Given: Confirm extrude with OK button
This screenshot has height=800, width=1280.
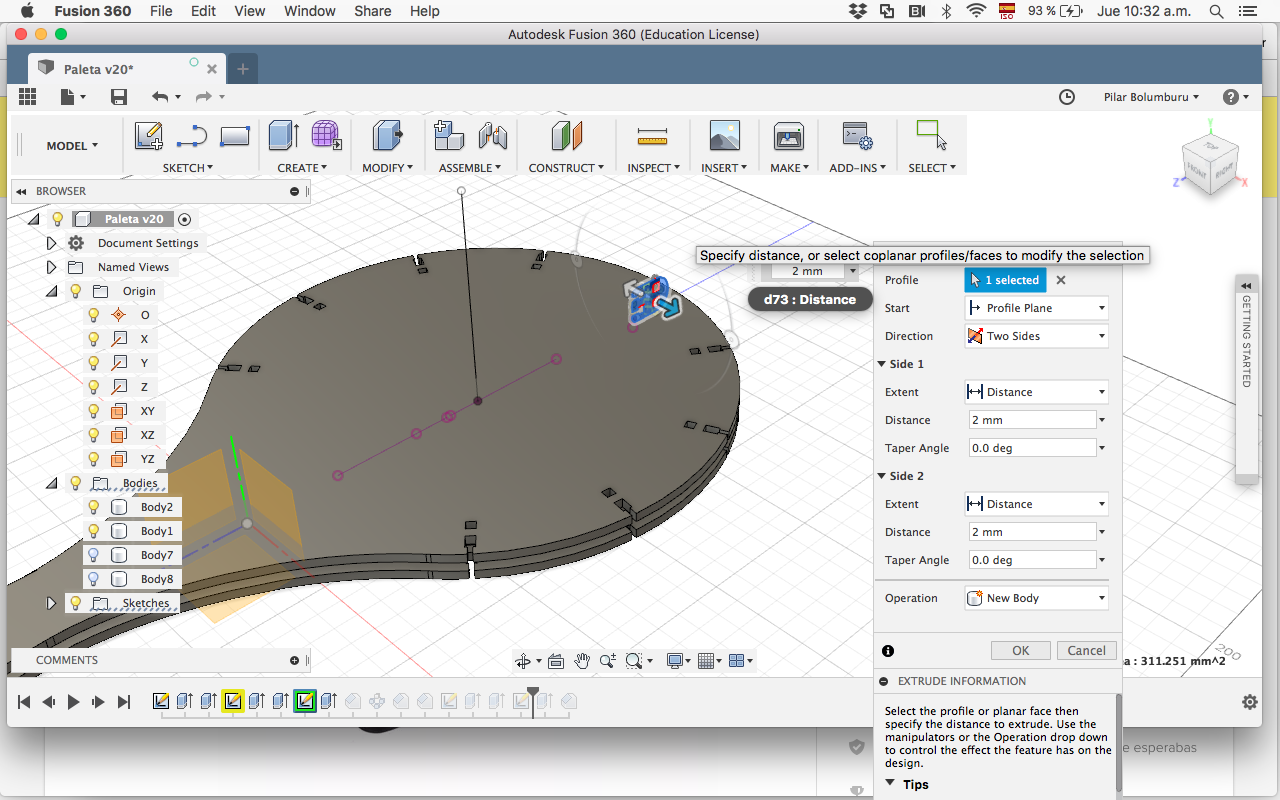Looking at the screenshot, I should (1020, 650).
